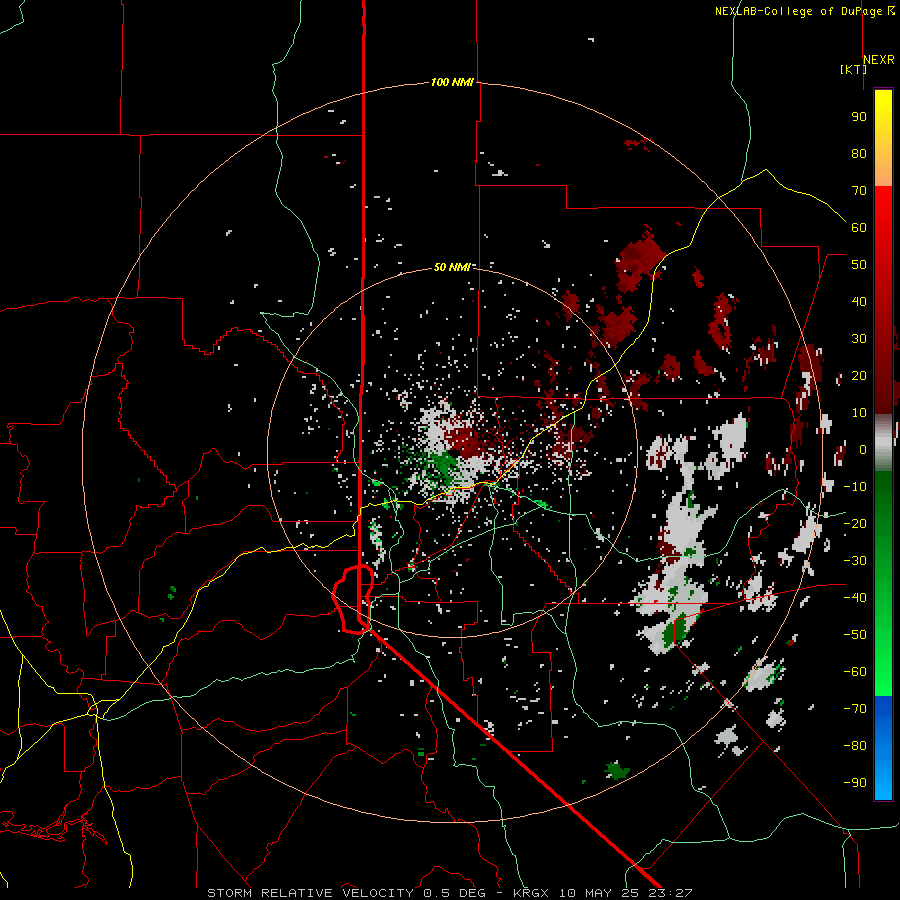The height and width of the screenshot is (900, 900).
Task: Click the 30 value on the velocity scale
Action: [x=859, y=339]
